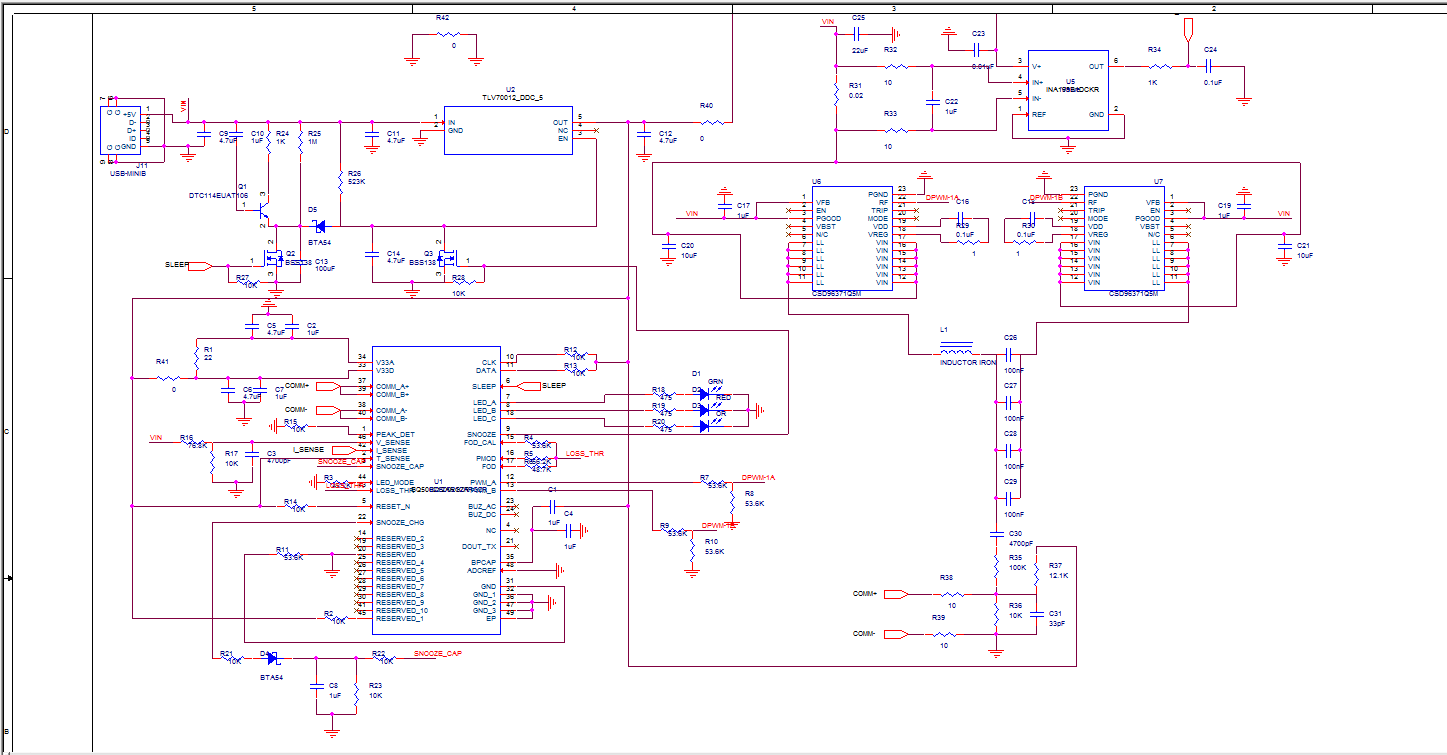Select the U6 CSD96371Q5M block
The image size is (1447, 755).
[x=850, y=239]
